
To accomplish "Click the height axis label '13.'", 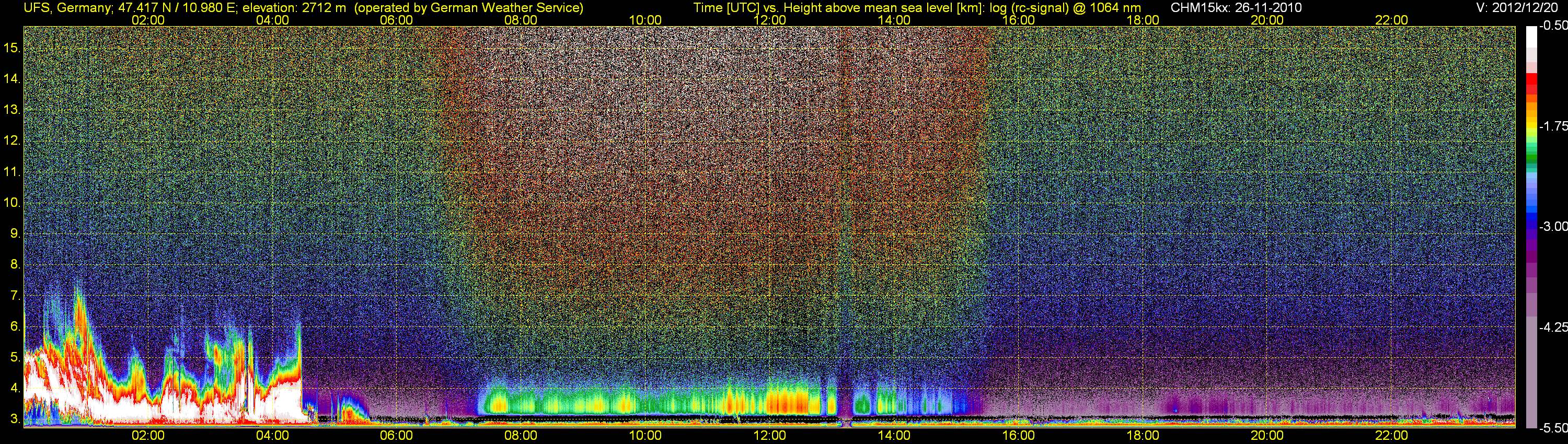I will [12, 110].
